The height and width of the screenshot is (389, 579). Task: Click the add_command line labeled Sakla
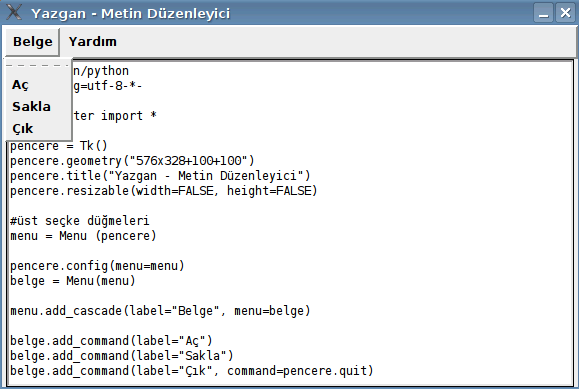tap(122, 356)
